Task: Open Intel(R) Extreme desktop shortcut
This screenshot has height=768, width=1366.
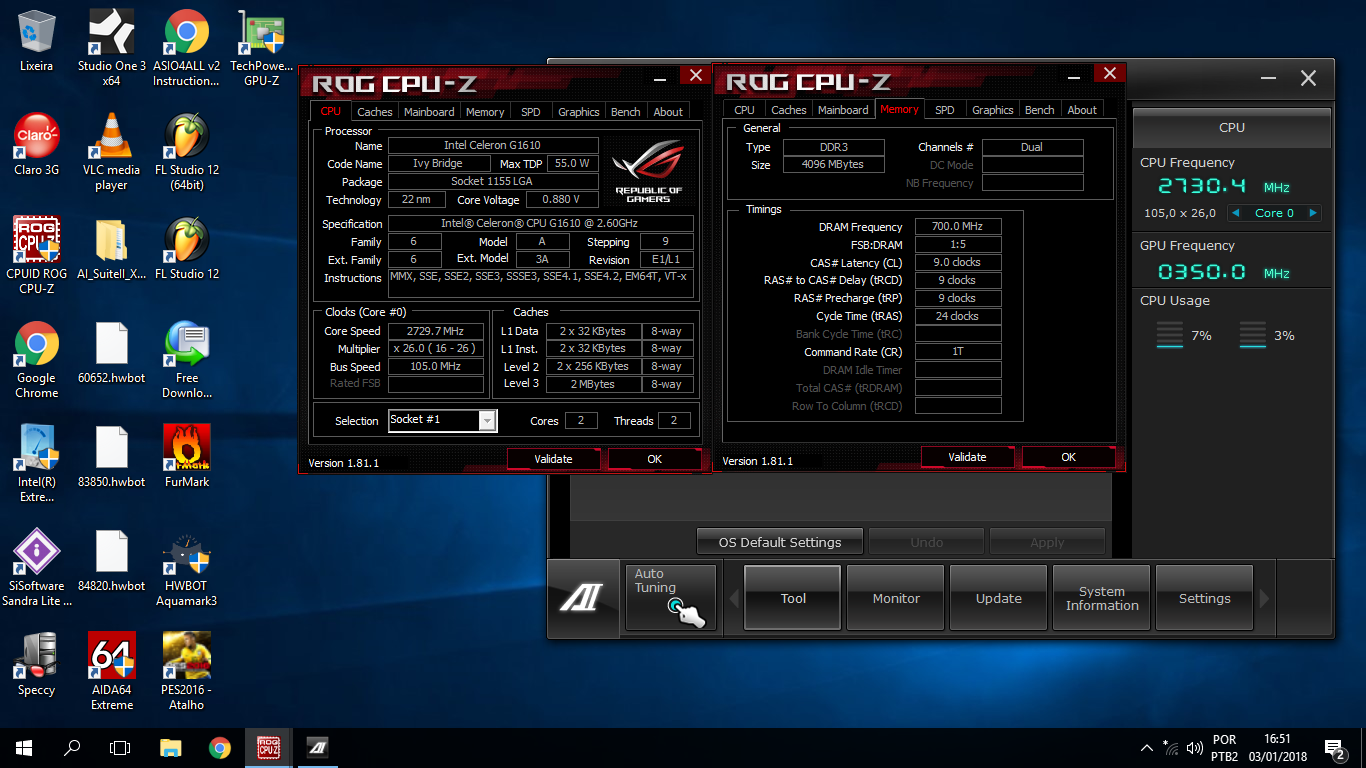Action: (x=37, y=463)
